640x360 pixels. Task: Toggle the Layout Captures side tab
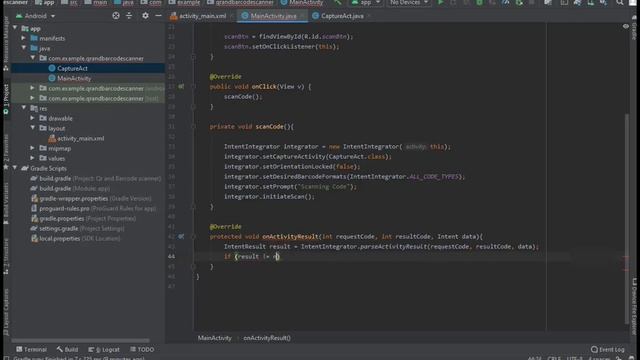point(6,312)
